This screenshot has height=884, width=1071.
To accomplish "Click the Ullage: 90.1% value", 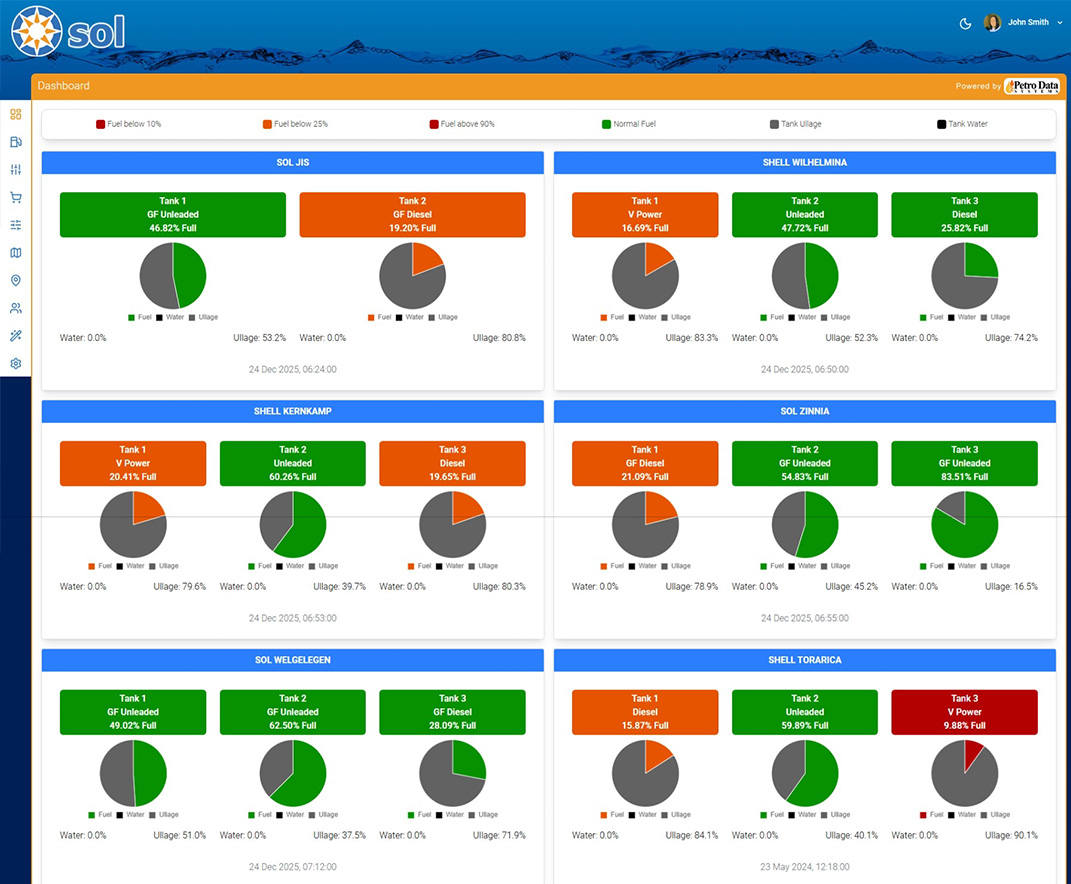I will coord(1011,835).
